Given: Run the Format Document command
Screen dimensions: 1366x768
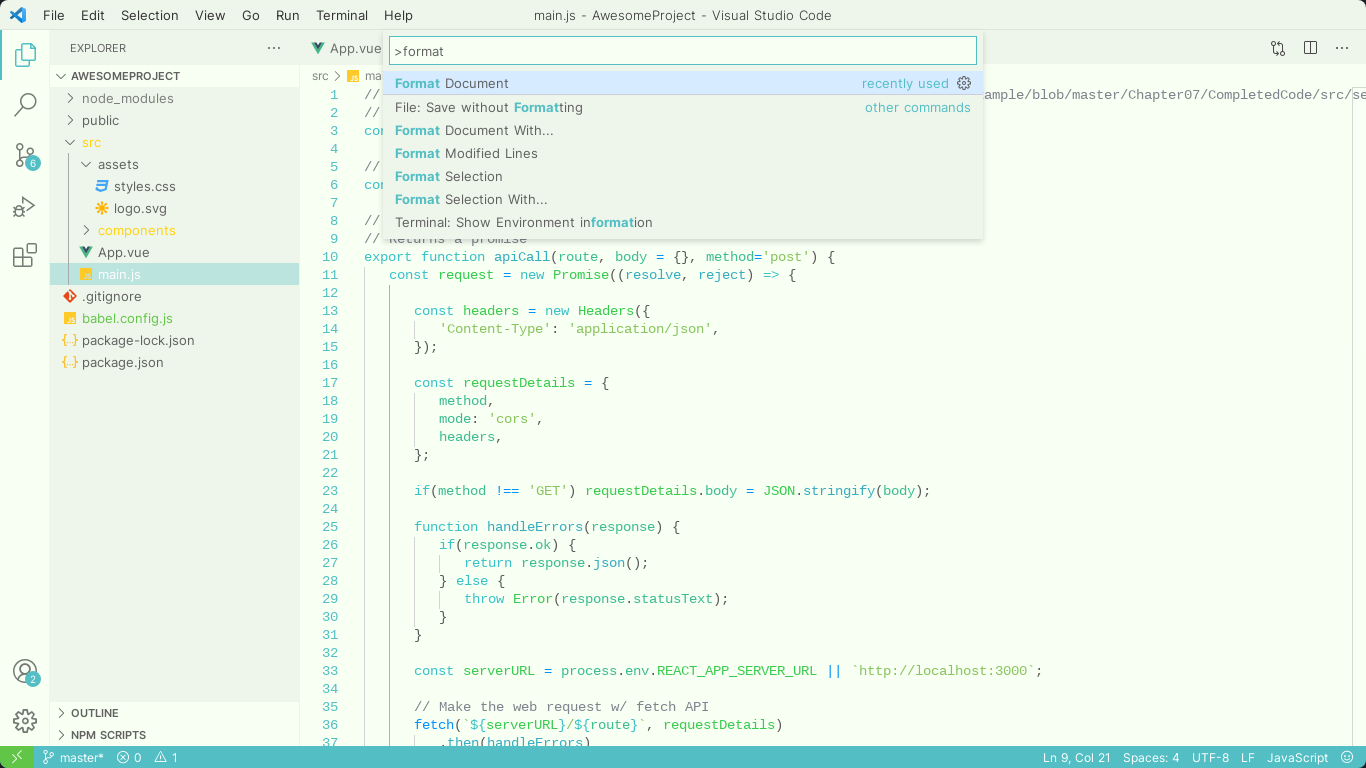Looking at the screenshot, I should [683, 83].
